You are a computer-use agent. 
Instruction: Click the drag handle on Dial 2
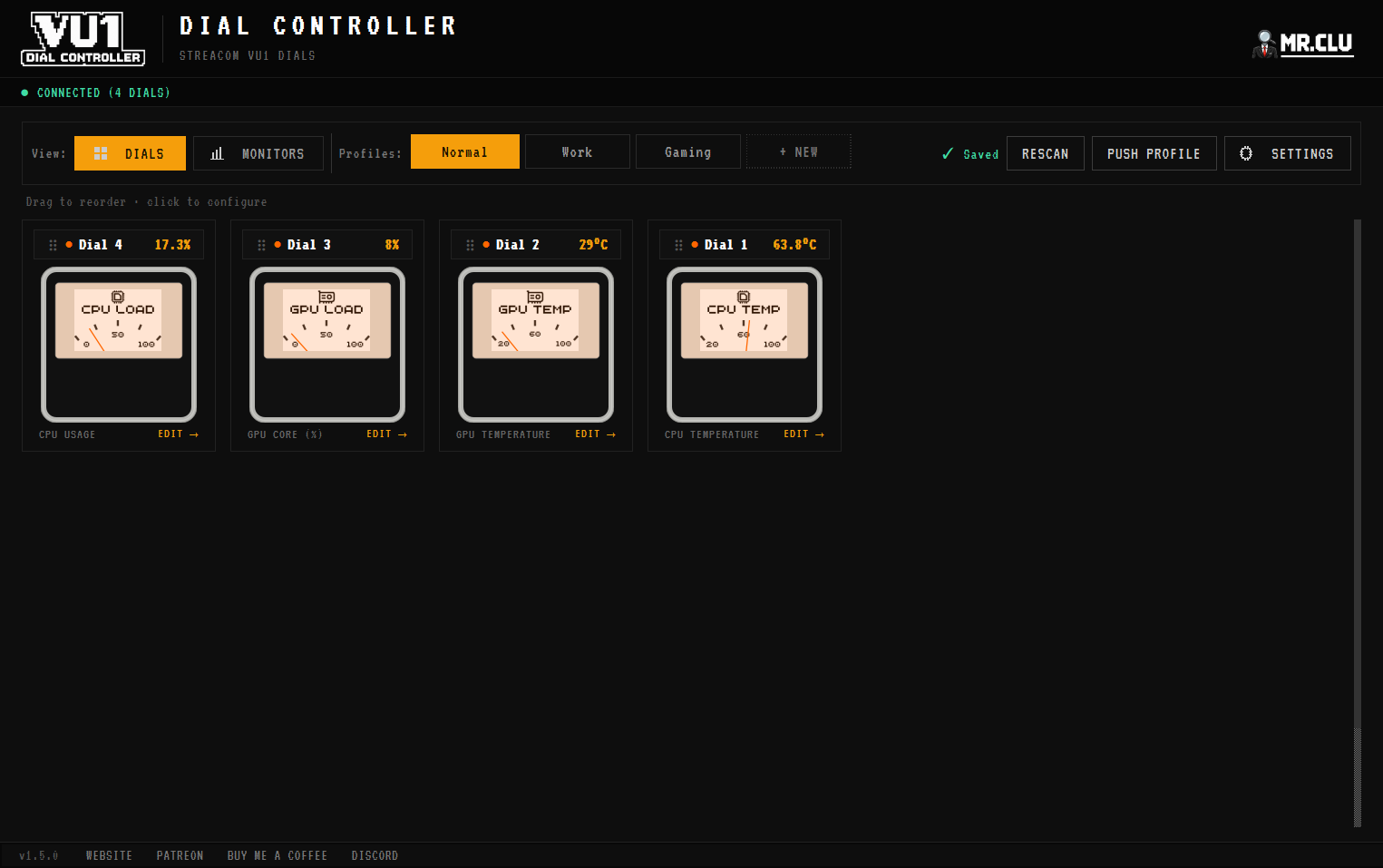pyautogui.click(x=470, y=245)
